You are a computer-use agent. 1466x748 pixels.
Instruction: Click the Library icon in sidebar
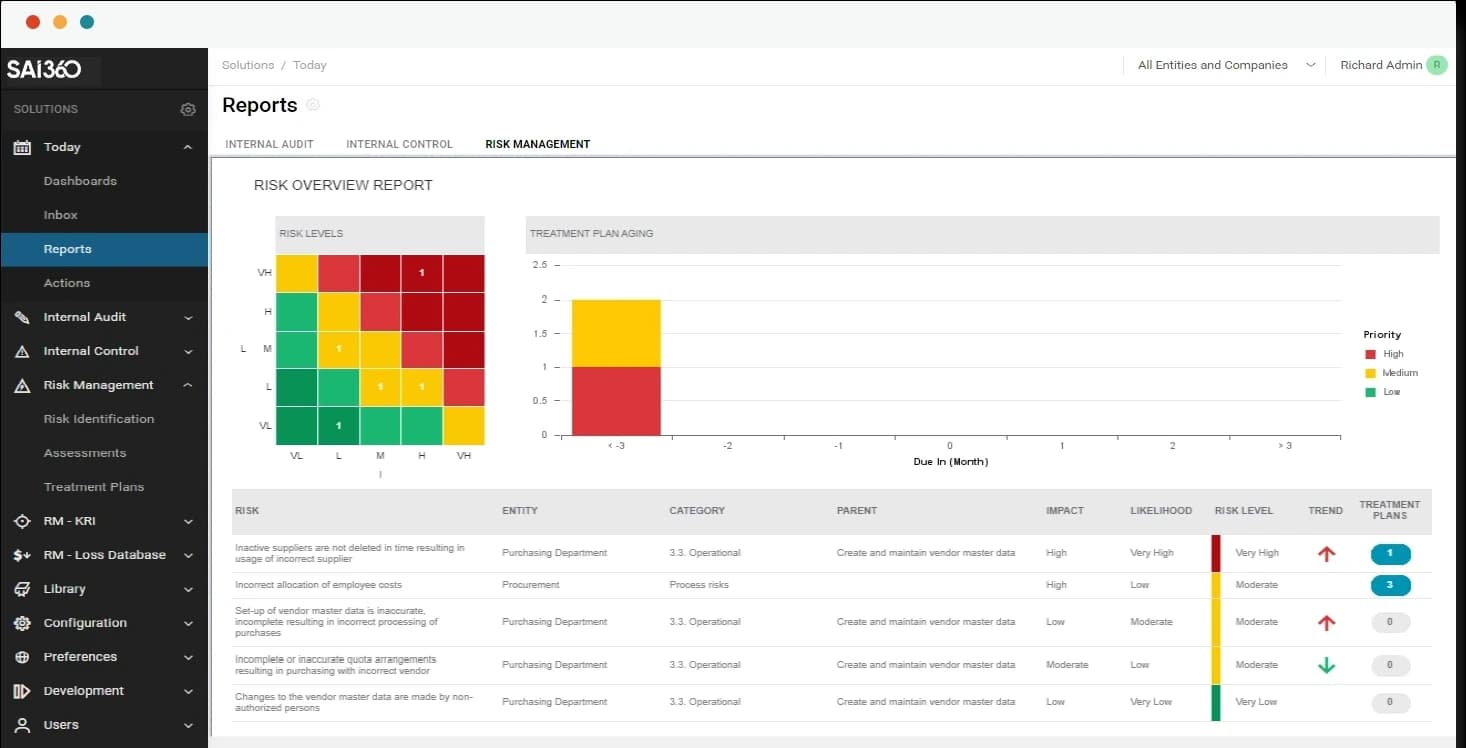click(x=22, y=589)
